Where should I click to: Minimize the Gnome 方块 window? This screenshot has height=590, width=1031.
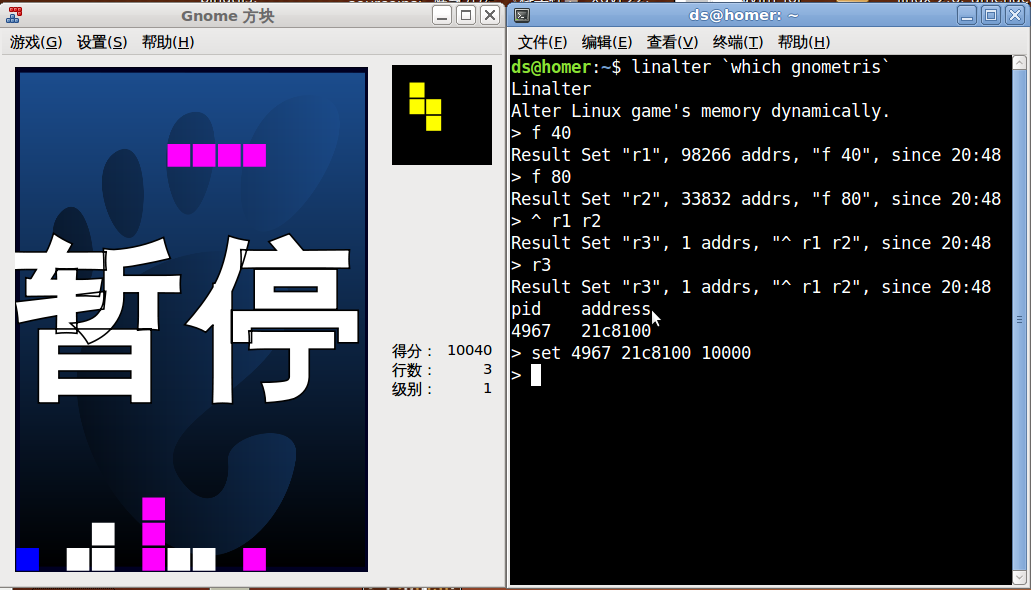pyautogui.click(x=443, y=15)
